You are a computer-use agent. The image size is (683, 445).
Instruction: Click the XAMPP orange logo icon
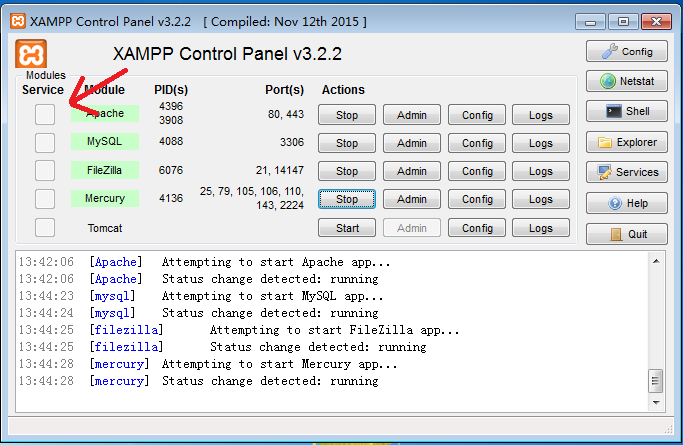coord(31,54)
